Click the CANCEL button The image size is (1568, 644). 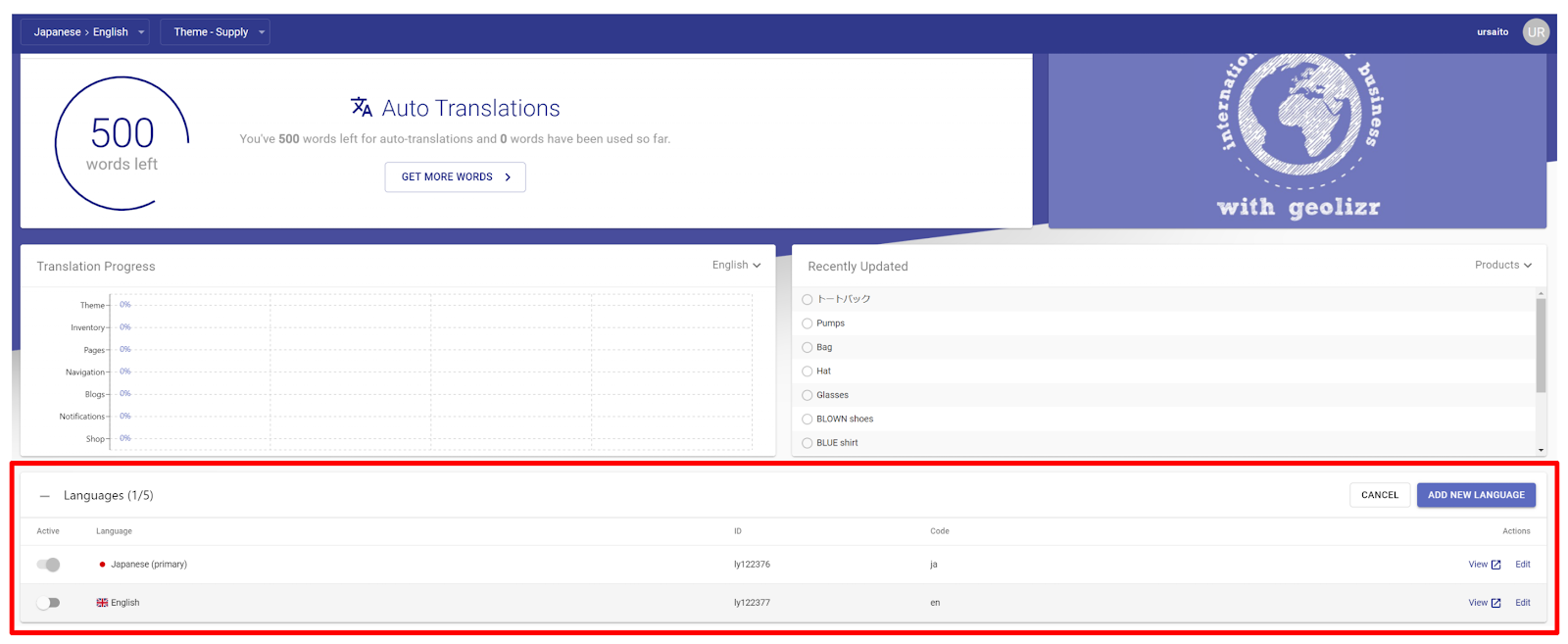[x=1380, y=495]
